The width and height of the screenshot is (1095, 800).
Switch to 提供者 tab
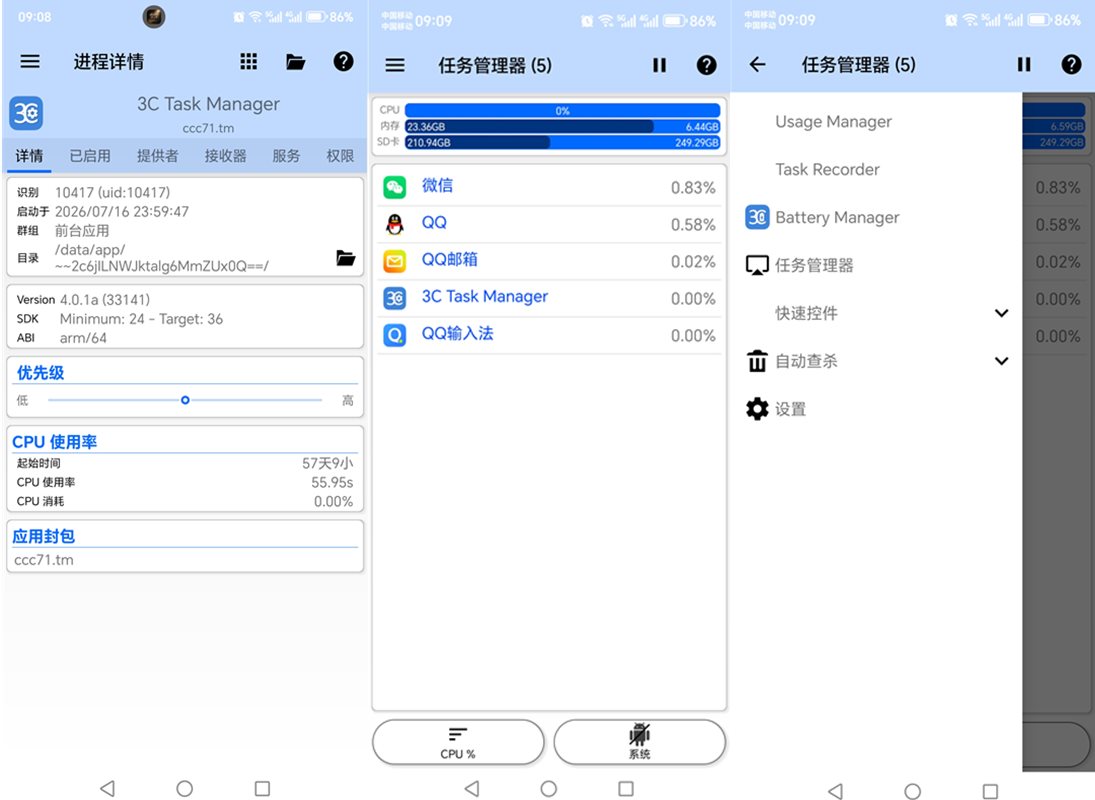click(x=158, y=156)
